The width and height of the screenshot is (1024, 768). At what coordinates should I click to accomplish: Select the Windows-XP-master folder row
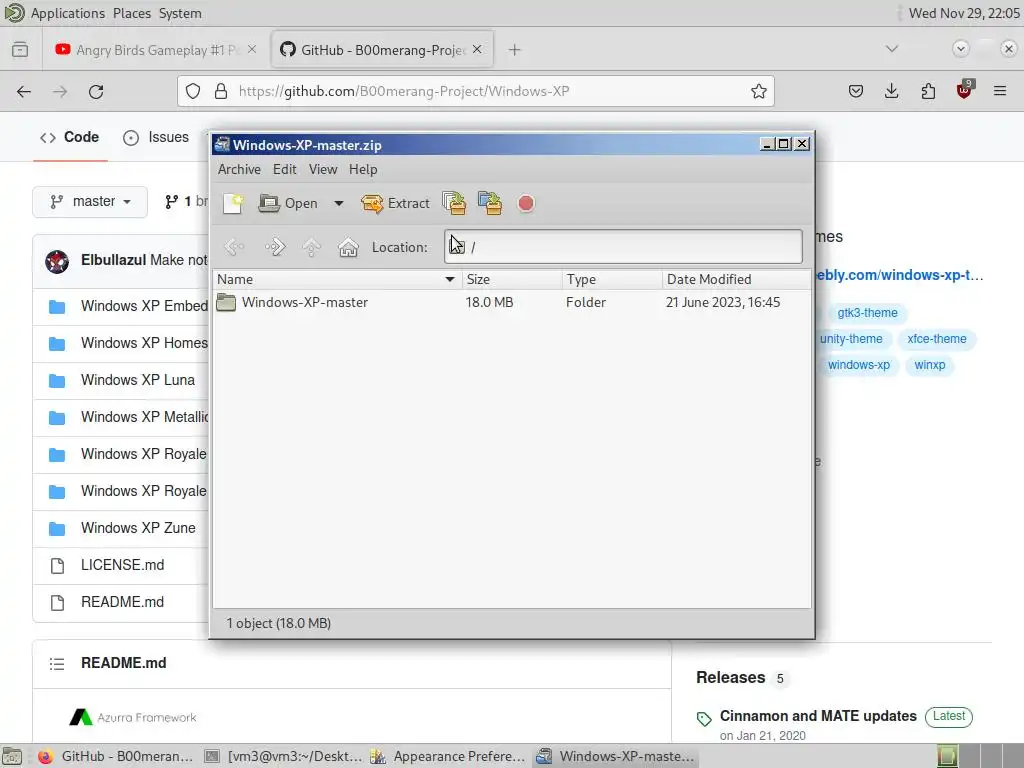coord(512,302)
